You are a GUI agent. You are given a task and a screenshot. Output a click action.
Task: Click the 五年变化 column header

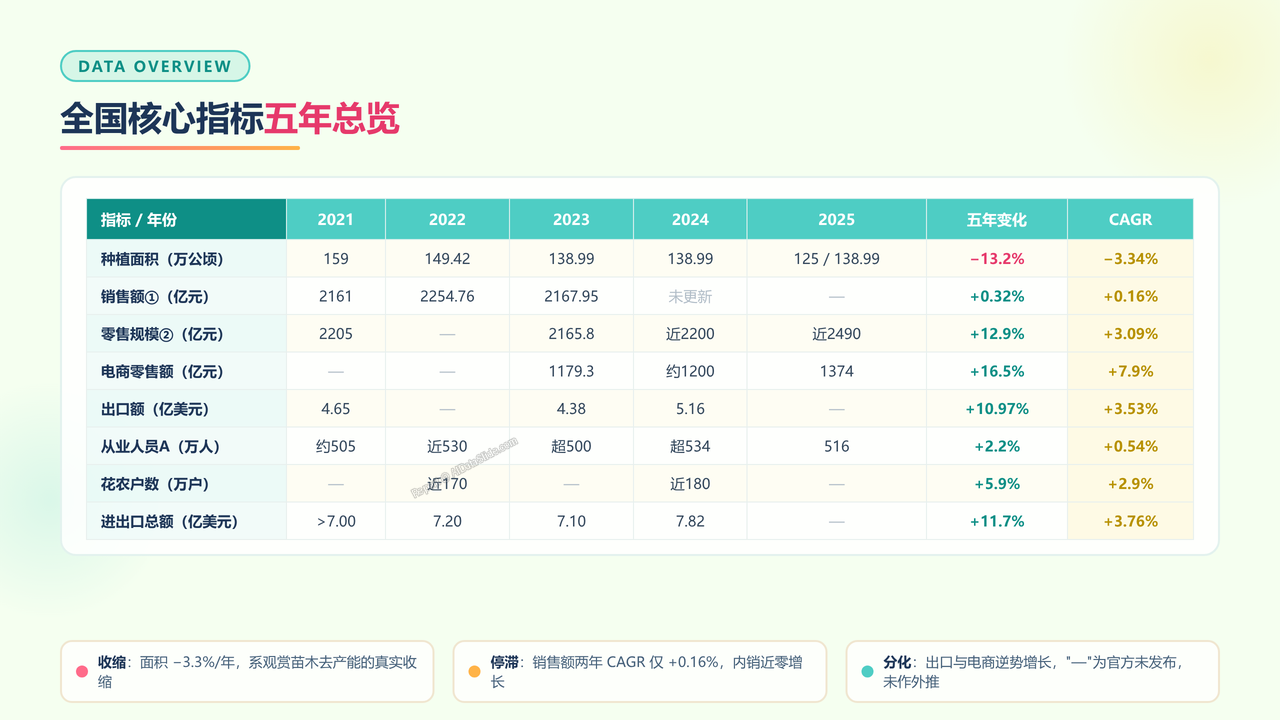point(997,219)
